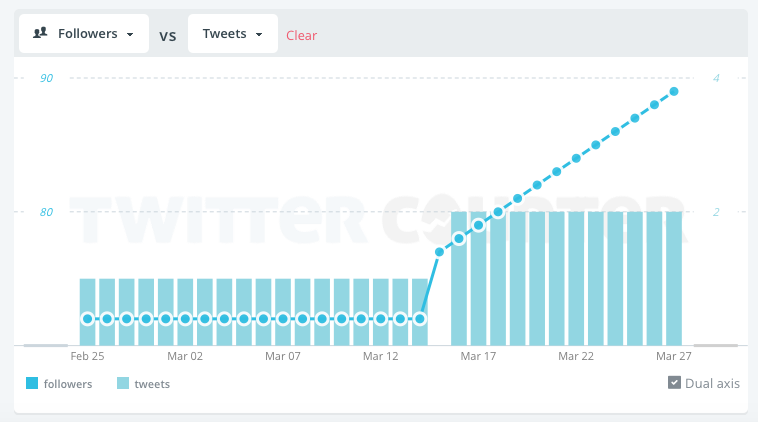
Task: Toggle the tweets series via its legend label
Action: tap(152, 383)
